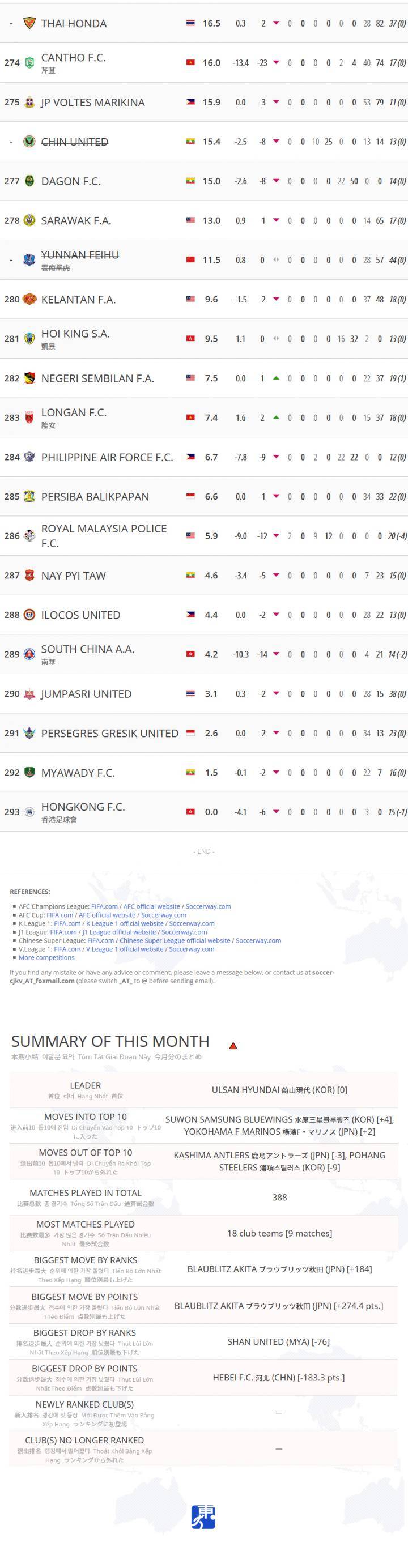Click the South China A.A. logo

tap(29, 654)
